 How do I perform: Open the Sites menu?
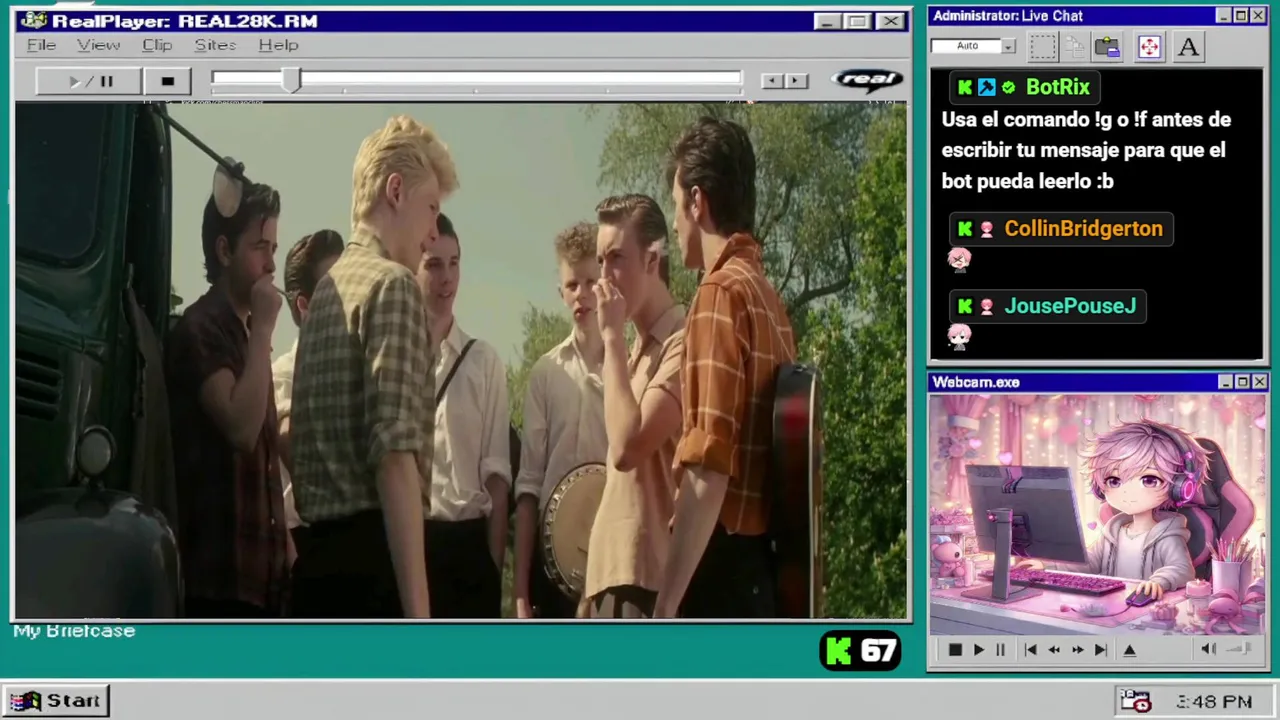tap(215, 45)
